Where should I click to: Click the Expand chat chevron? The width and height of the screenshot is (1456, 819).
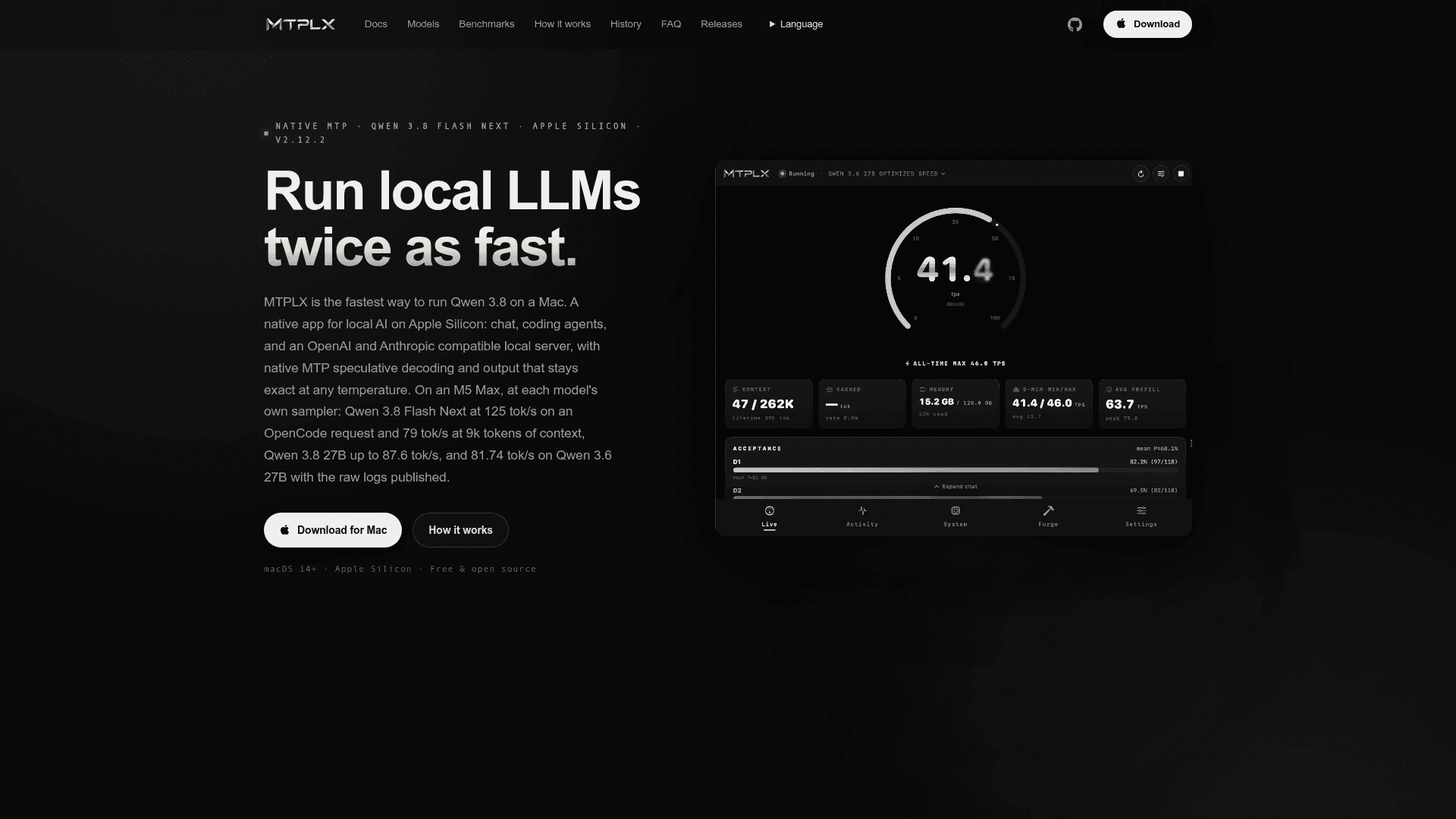(x=955, y=487)
